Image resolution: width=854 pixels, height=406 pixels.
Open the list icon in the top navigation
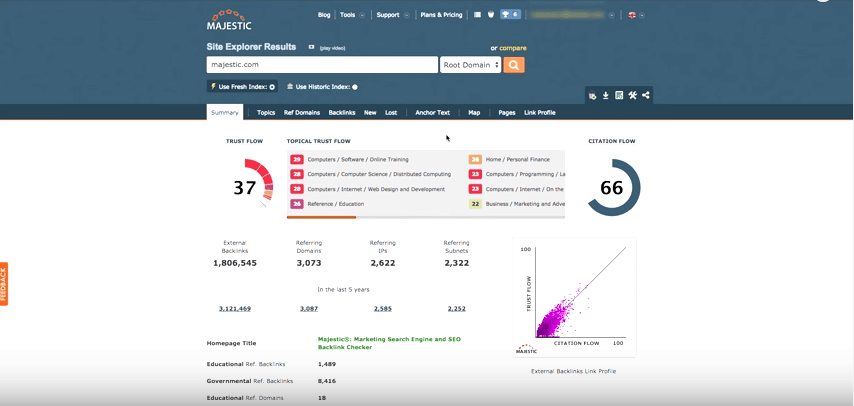pos(477,15)
